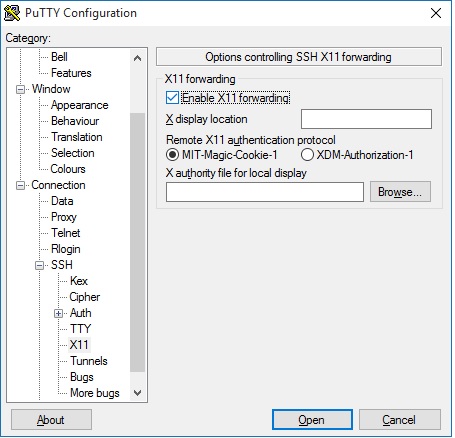Image resolution: width=455 pixels, height=438 pixels.
Task: Select MIT-Magic-Cookie-1 authentication protocol
Action: (x=172, y=155)
